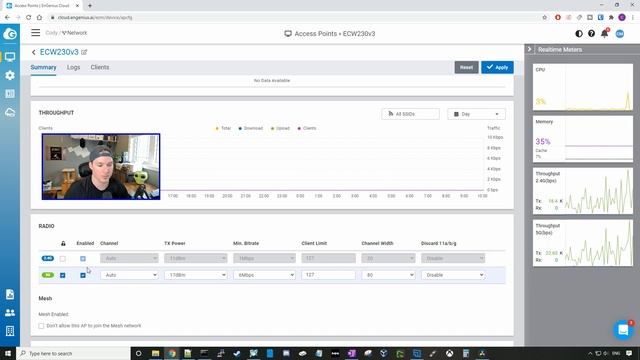Open the user account avatar

point(620,33)
